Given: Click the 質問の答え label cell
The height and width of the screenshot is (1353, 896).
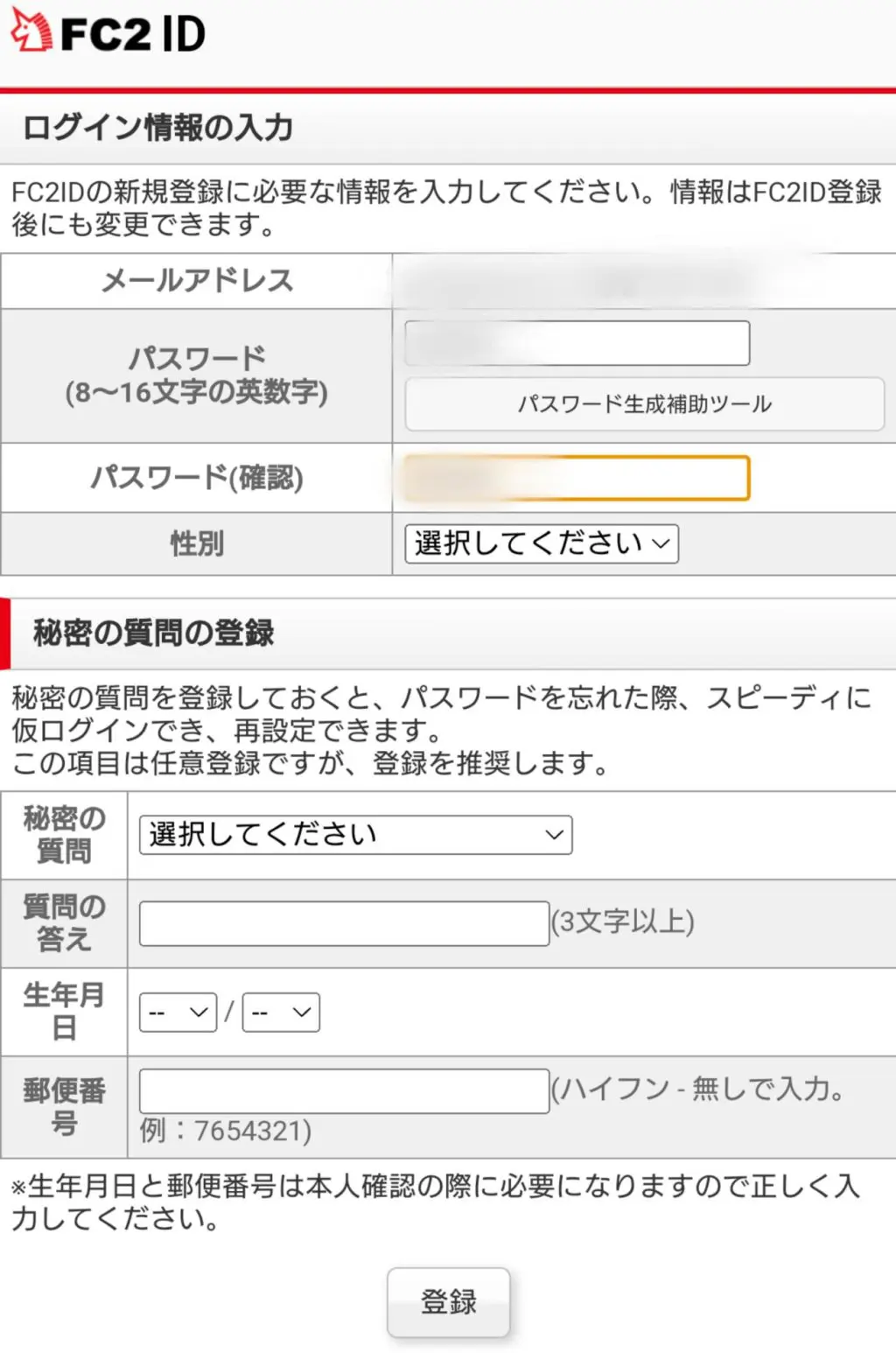Looking at the screenshot, I should pos(64,923).
